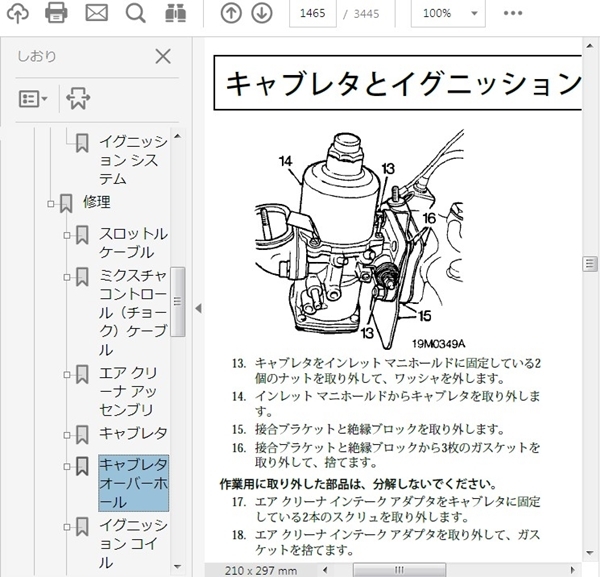Collapse navigation pane with triangle handle
The height and width of the screenshot is (577, 600).
[198, 308]
